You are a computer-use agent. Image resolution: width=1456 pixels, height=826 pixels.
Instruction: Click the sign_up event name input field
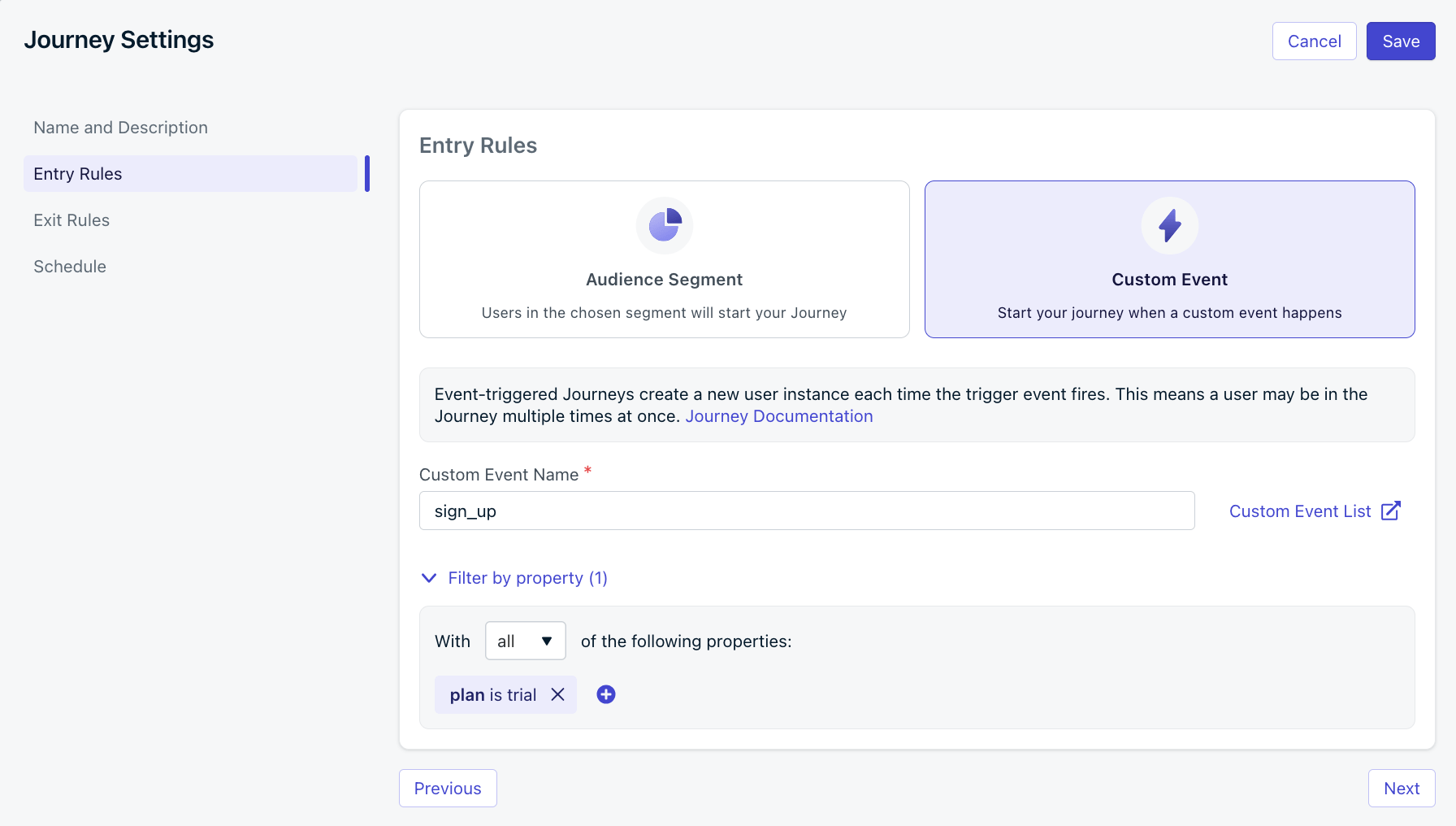tap(806, 511)
